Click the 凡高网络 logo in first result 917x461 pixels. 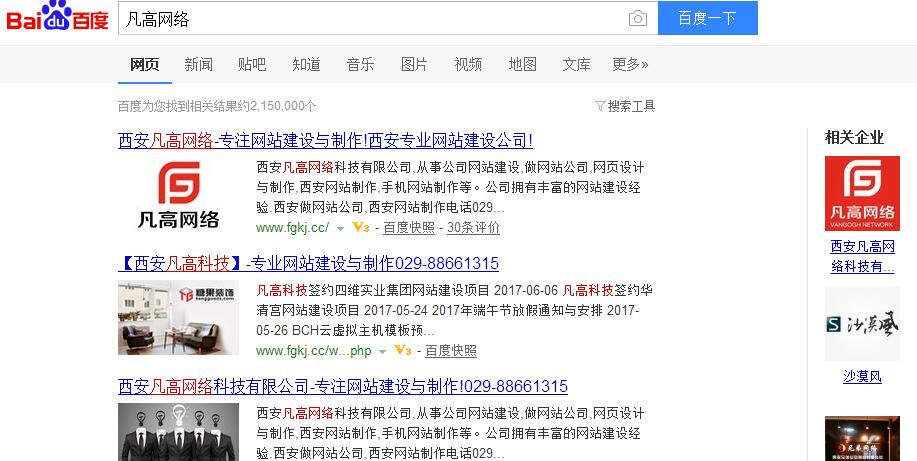(x=178, y=194)
